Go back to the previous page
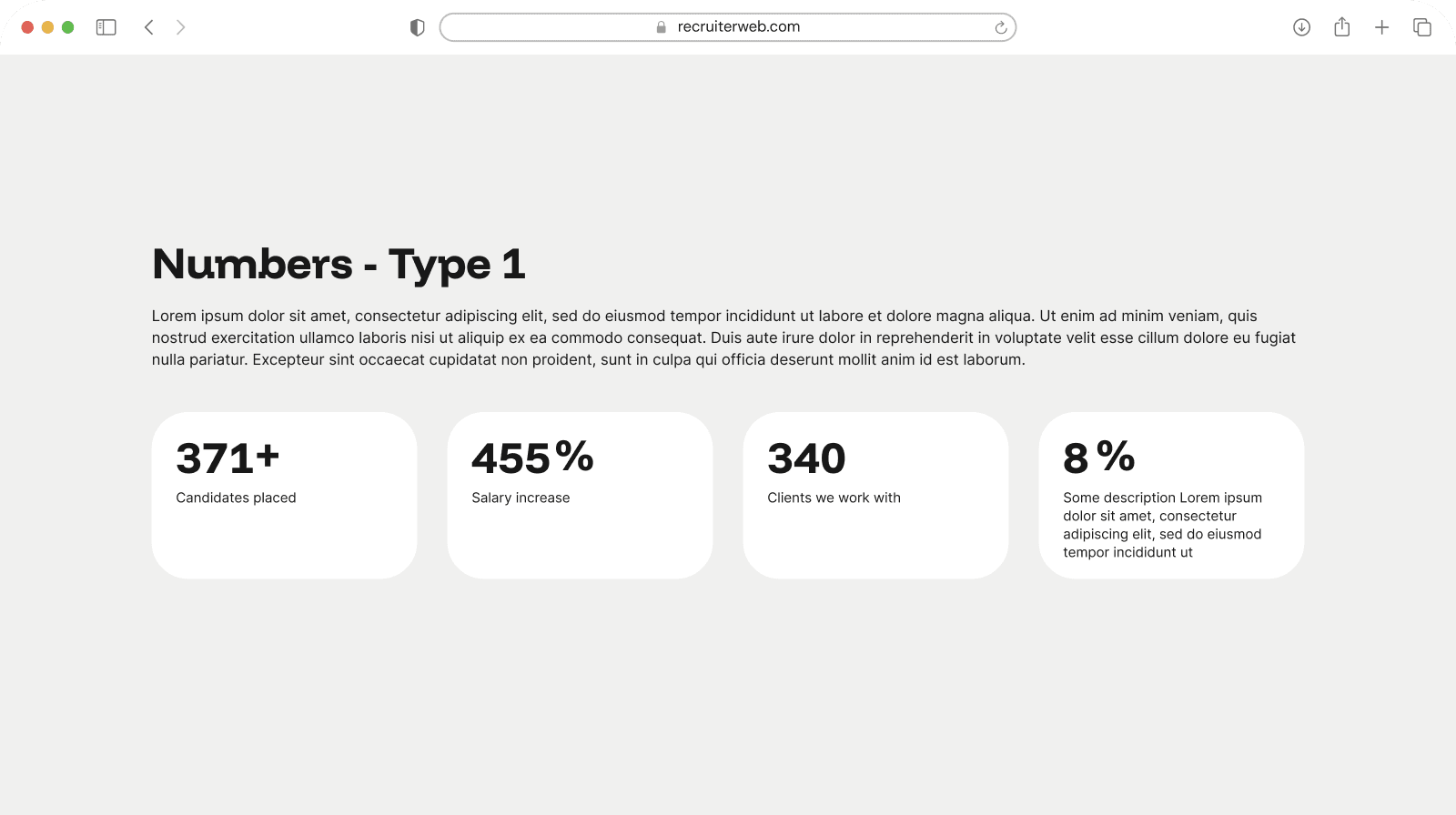This screenshot has height=815, width=1456. [149, 27]
